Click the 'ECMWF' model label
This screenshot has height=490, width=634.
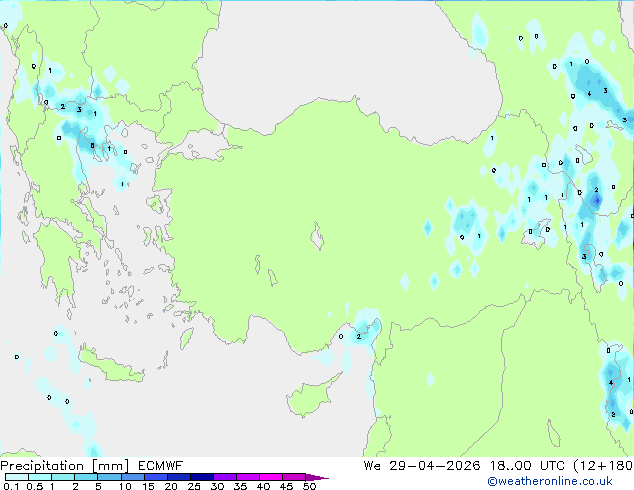(161, 466)
